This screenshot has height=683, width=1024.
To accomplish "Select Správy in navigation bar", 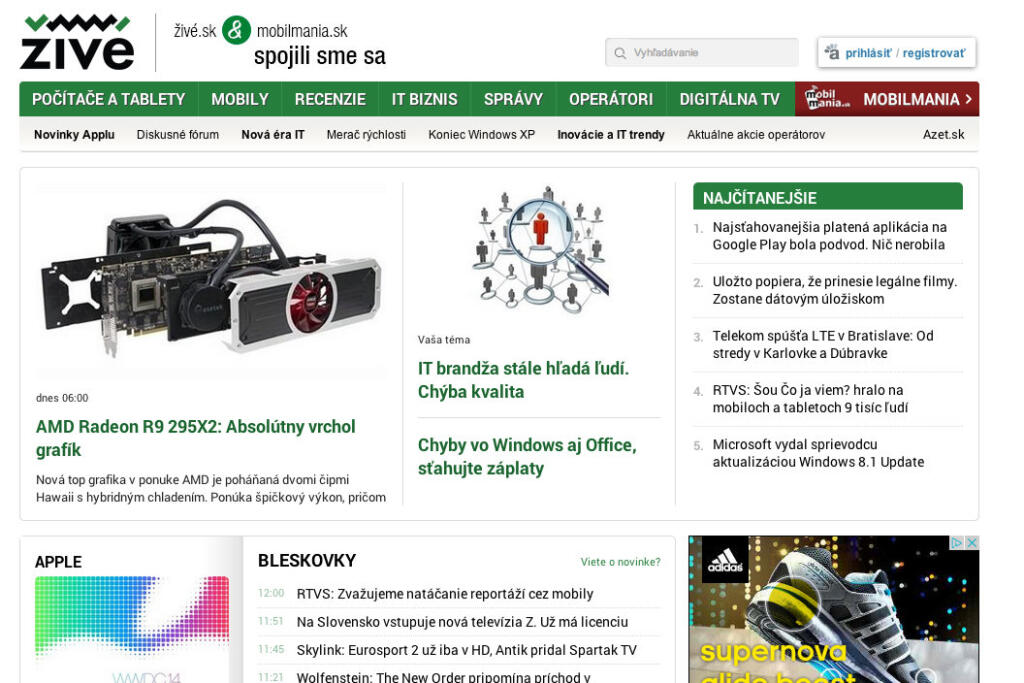I will pos(513,99).
